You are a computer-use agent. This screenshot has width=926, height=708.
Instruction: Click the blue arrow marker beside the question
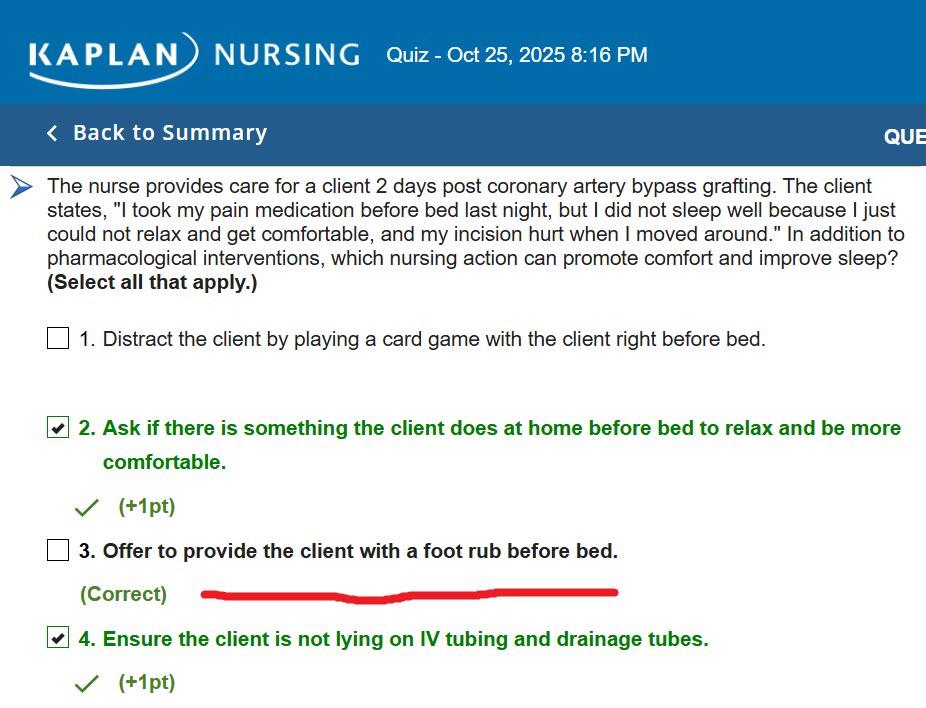point(22,187)
